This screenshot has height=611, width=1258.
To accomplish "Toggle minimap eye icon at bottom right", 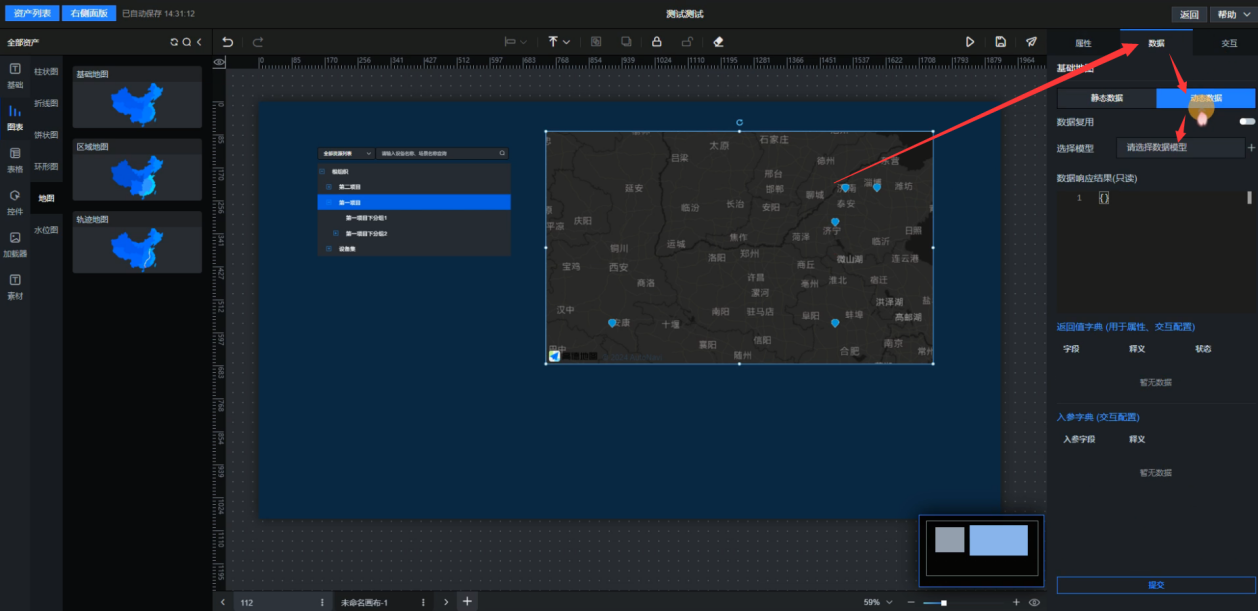I will pos(1034,602).
